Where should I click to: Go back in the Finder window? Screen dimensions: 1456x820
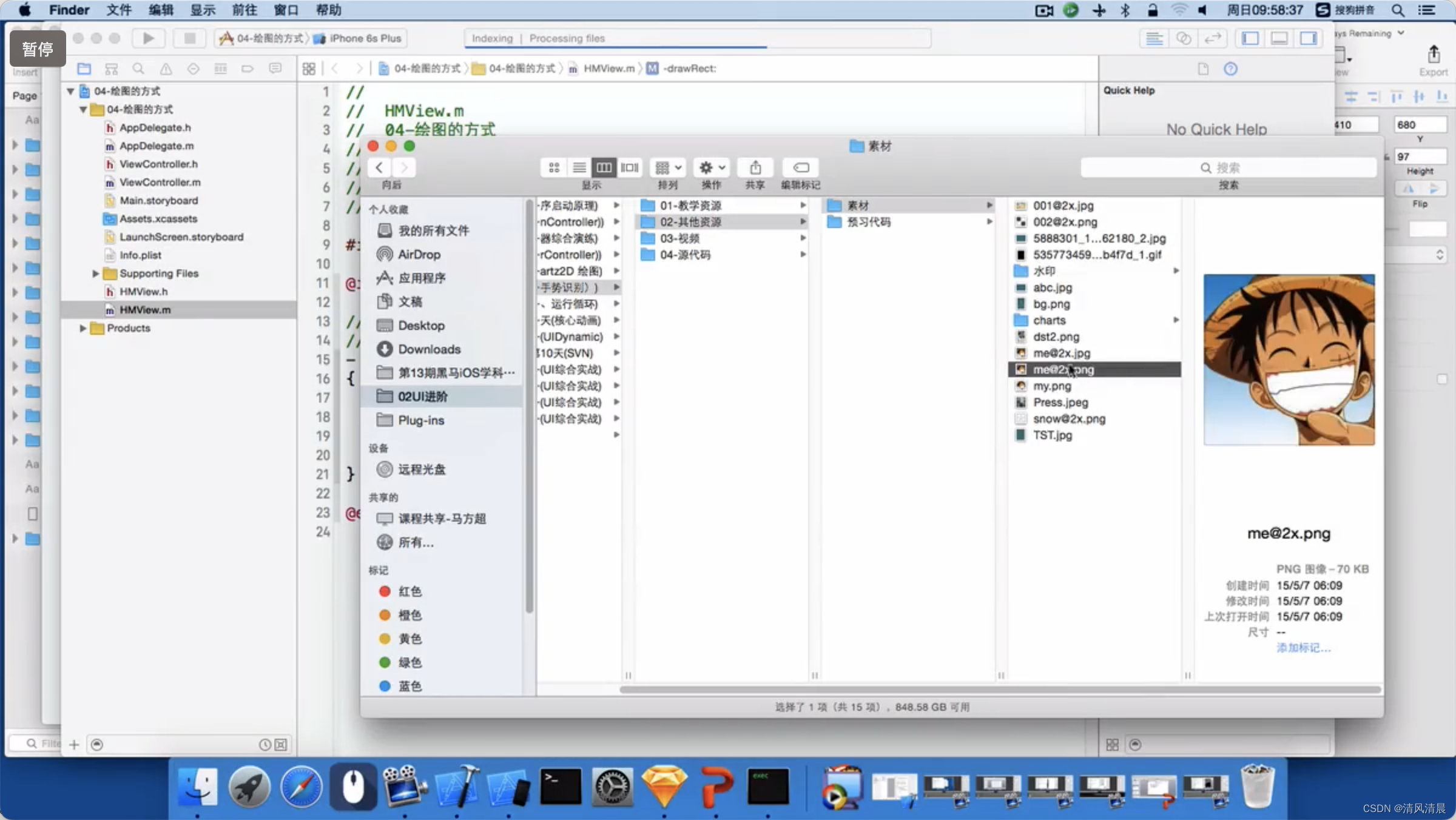pos(379,167)
